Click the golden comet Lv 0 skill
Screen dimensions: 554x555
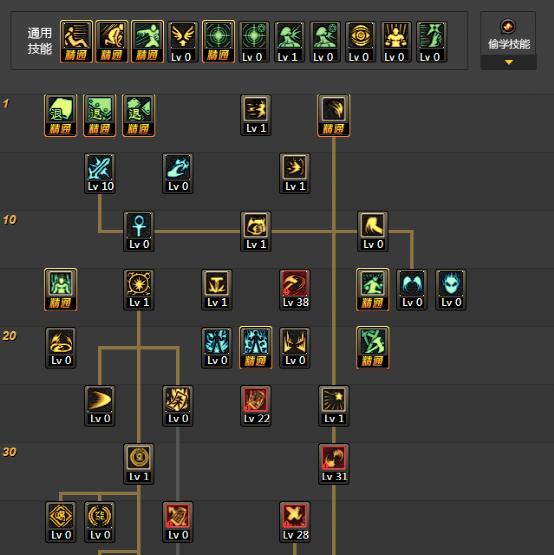point(100,406)
